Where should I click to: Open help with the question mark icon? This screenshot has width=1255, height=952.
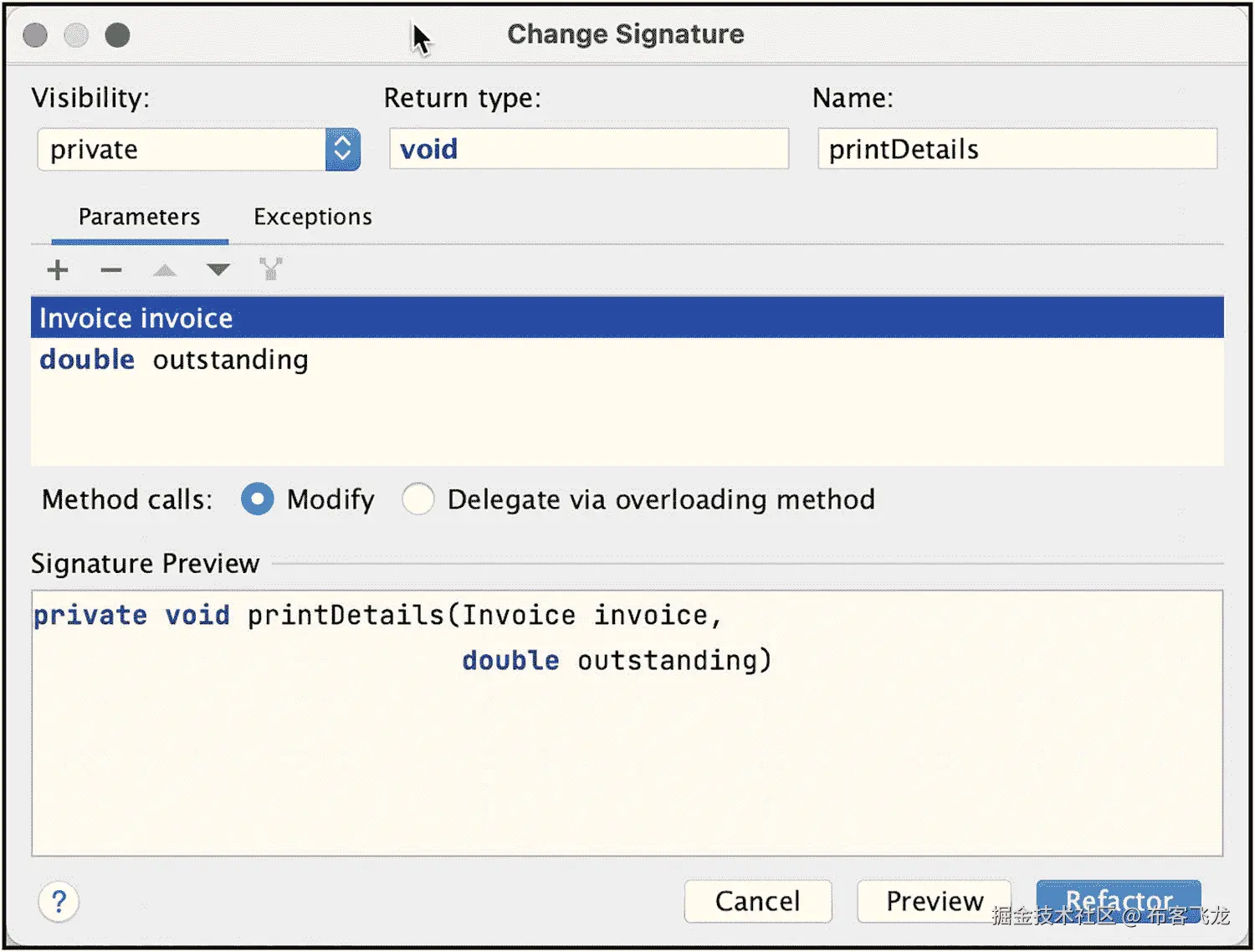tap(59, 902)
